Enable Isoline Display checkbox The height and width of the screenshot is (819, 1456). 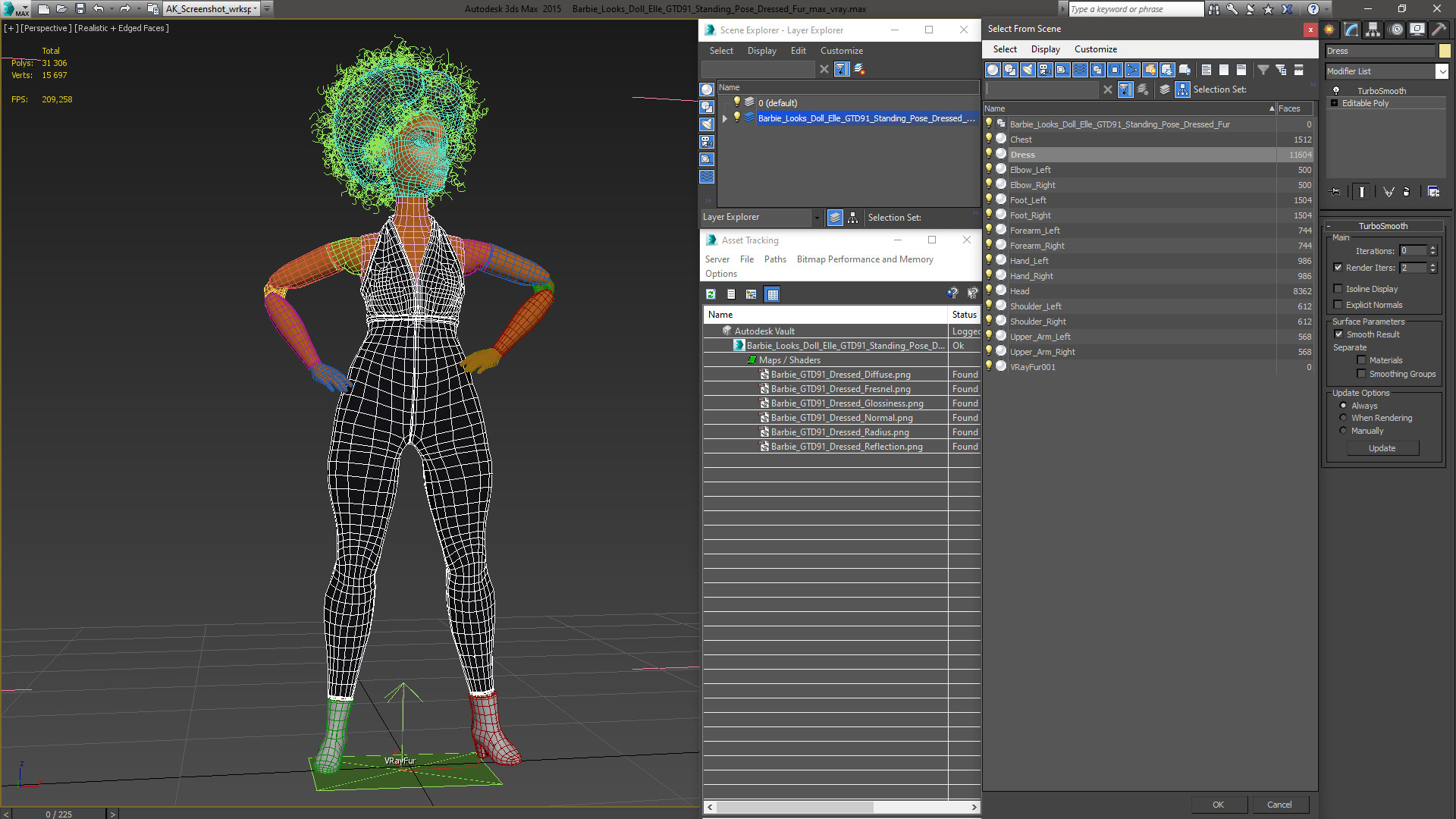click(x=1338, y=289)
